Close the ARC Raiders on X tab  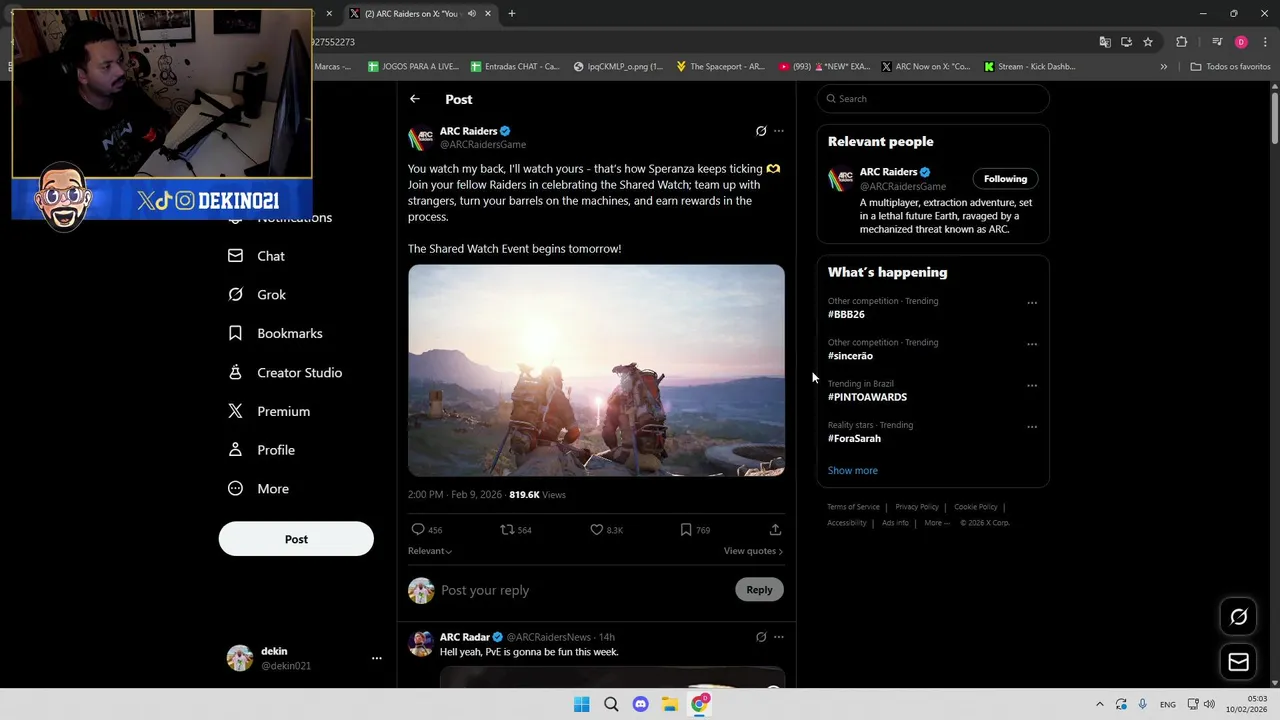click(x=488, y=13)
